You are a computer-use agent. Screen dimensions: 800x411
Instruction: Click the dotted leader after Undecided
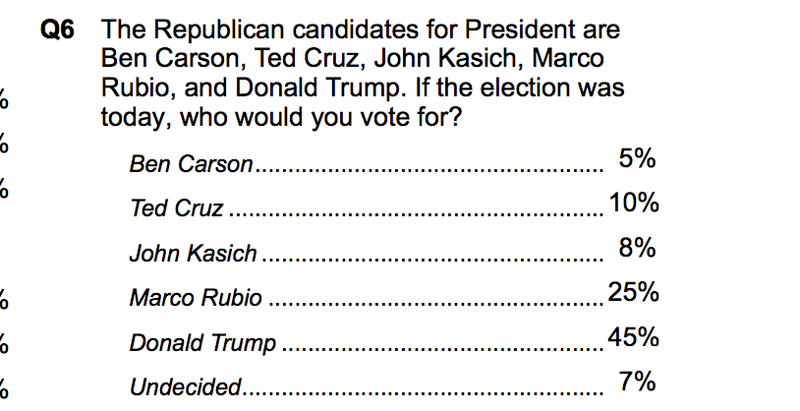click(423, 393)
